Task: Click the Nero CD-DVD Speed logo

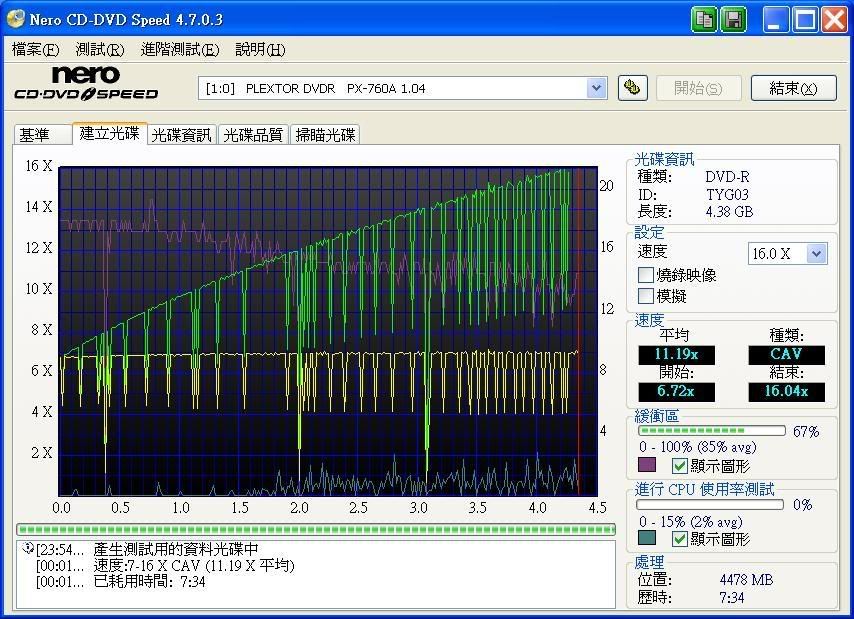Action: coord(86,84)
